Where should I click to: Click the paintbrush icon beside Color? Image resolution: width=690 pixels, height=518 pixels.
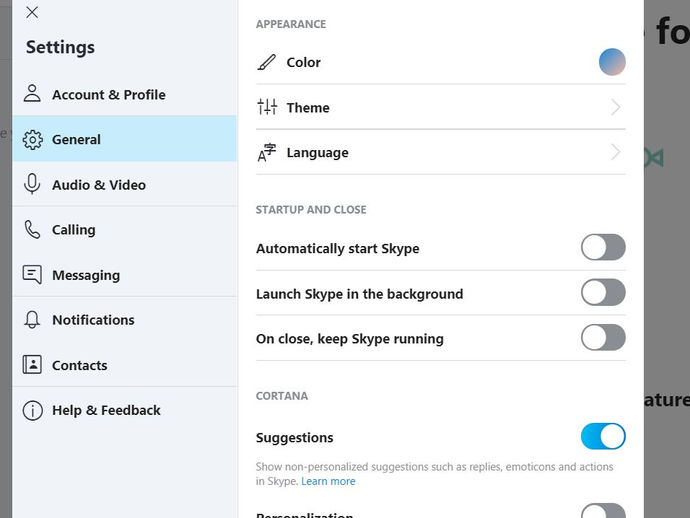click(x=267, y=62)
